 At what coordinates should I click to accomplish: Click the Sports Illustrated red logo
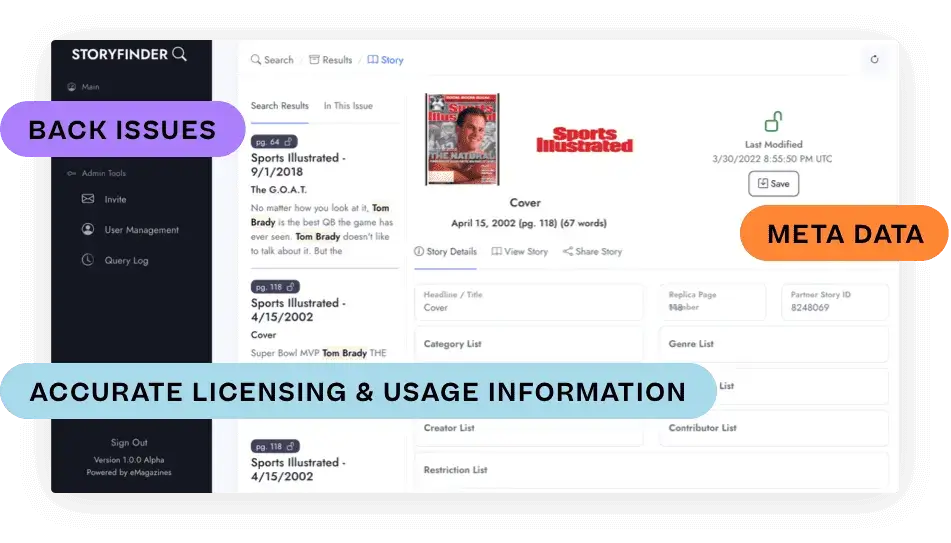pyautogui.click(x=585, y=140)
